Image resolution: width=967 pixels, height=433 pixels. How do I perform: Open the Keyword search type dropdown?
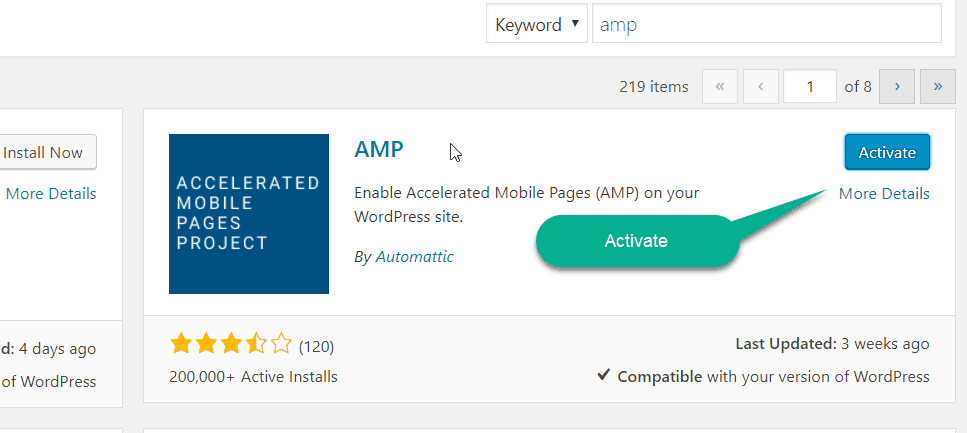pyautogui.click(x=537, y=25)
